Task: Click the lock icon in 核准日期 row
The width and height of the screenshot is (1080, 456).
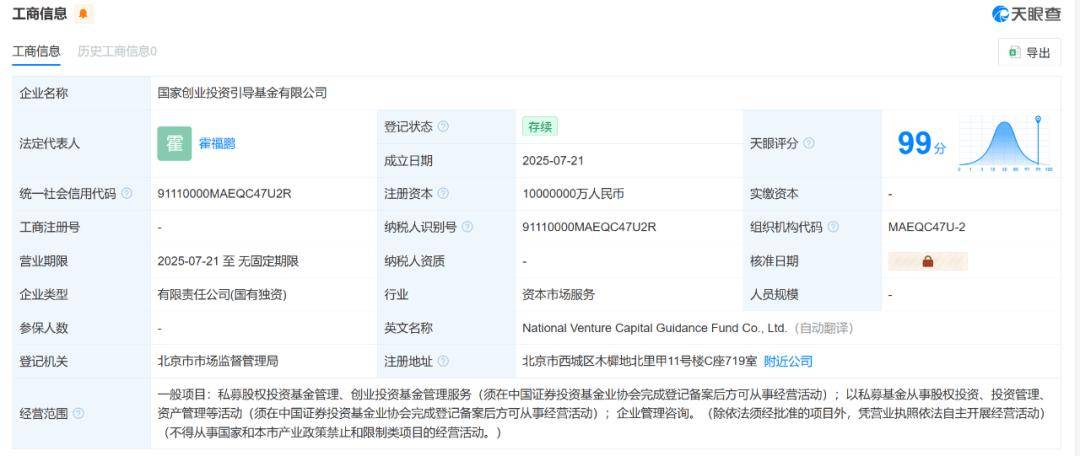Action: pos(927,261)
